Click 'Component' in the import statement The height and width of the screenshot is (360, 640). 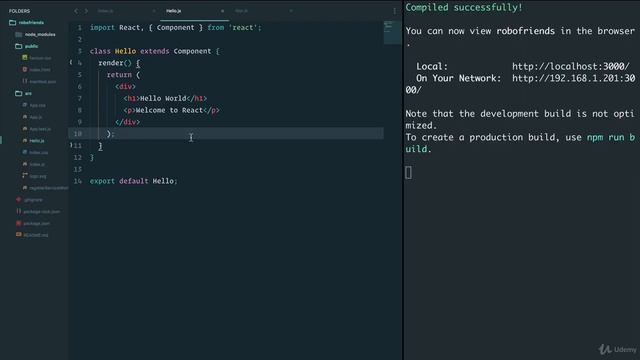[176, 27]
